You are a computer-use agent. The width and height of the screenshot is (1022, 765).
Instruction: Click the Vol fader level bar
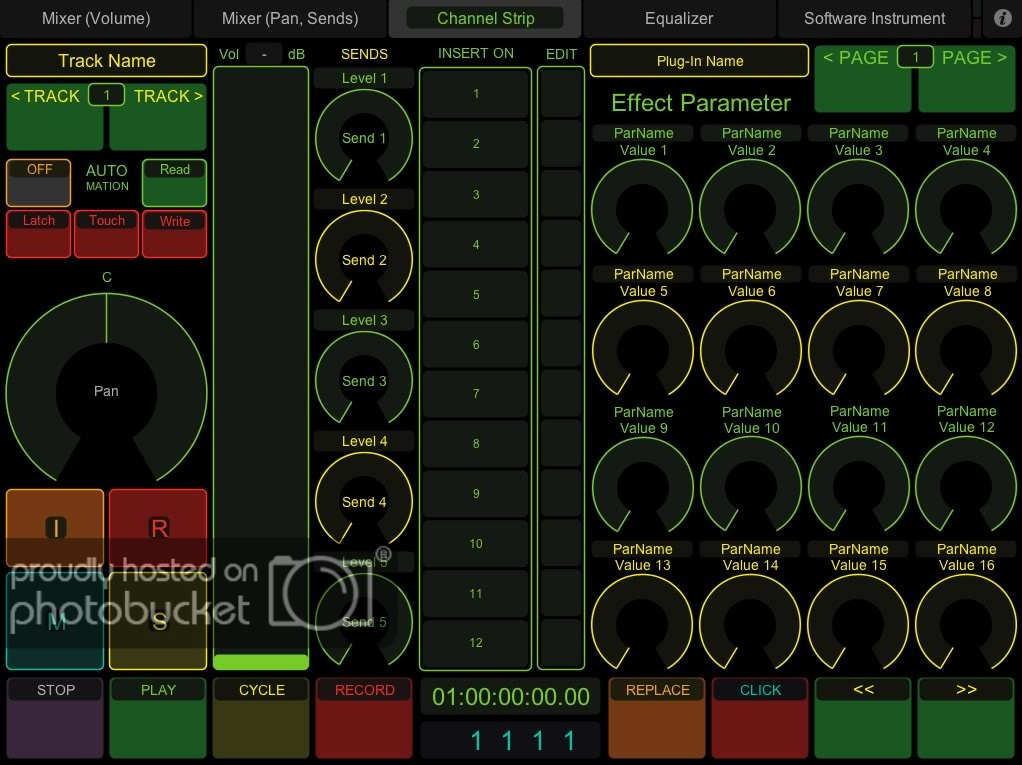tap(261, 661)
